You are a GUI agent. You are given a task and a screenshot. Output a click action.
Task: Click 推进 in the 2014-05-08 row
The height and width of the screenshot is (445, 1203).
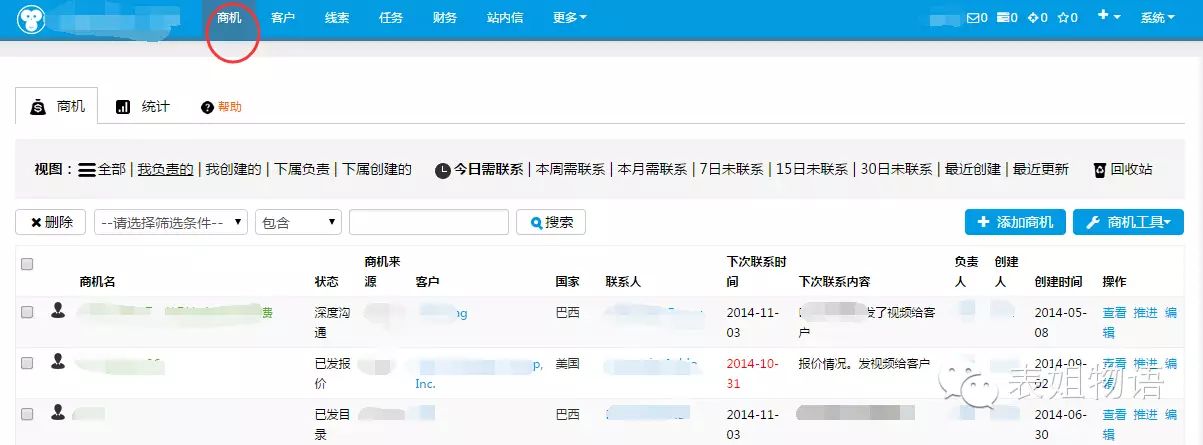click(x=1146, y=313)
